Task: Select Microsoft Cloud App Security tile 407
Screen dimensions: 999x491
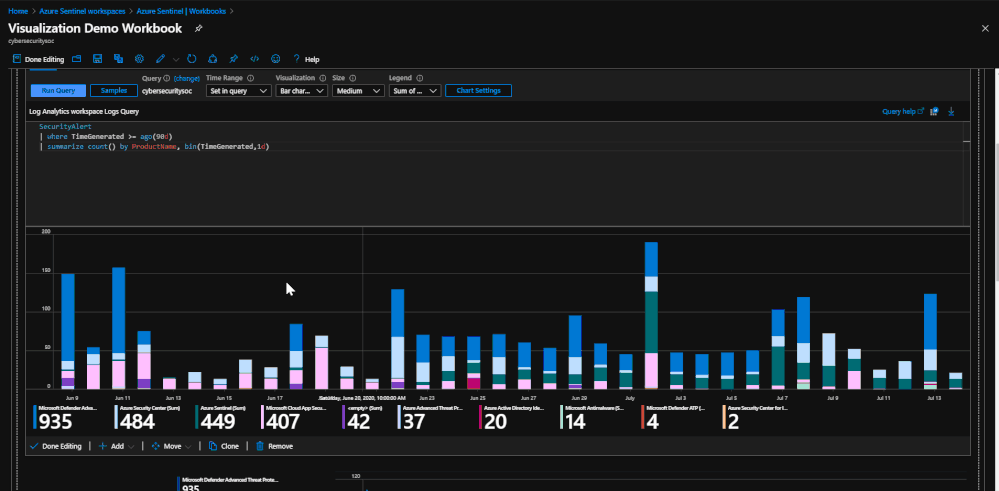Action: coord(293,416)
